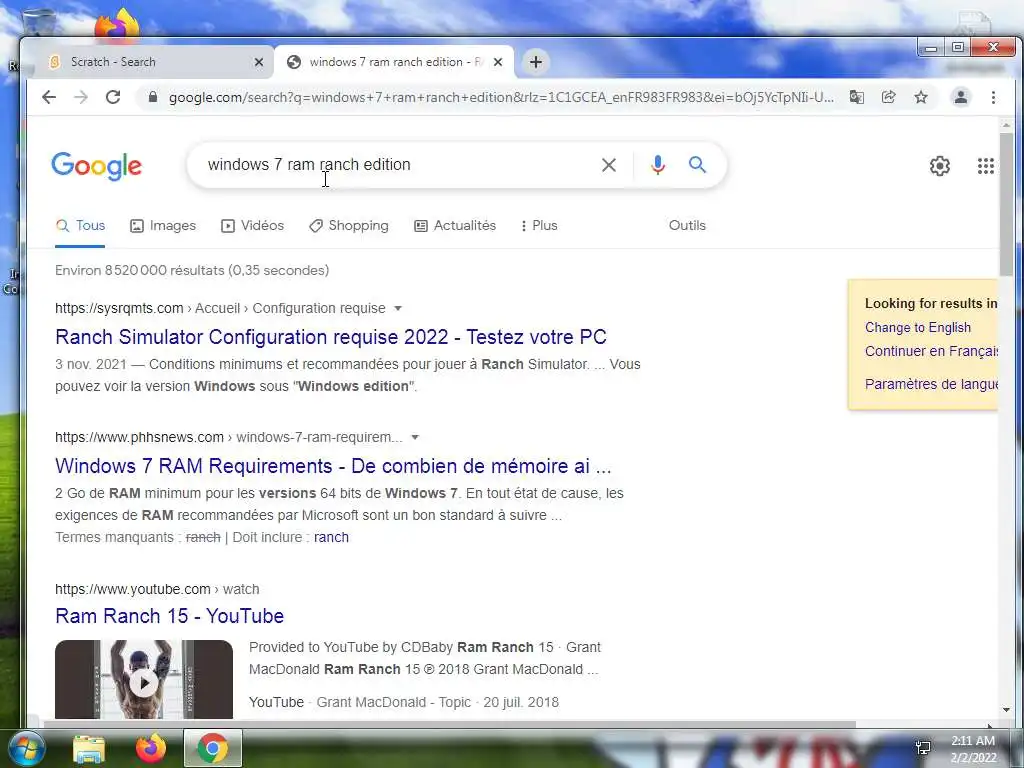The image size is (1024, 768).
Task: Switch to Shopping results
Action: point(349,225)
